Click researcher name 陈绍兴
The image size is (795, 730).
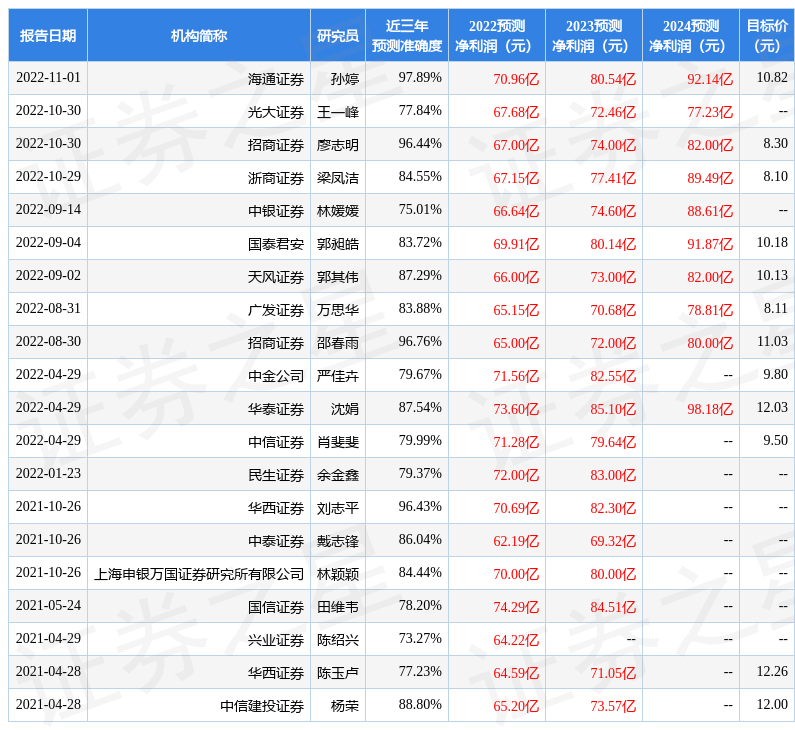(338, 640)
